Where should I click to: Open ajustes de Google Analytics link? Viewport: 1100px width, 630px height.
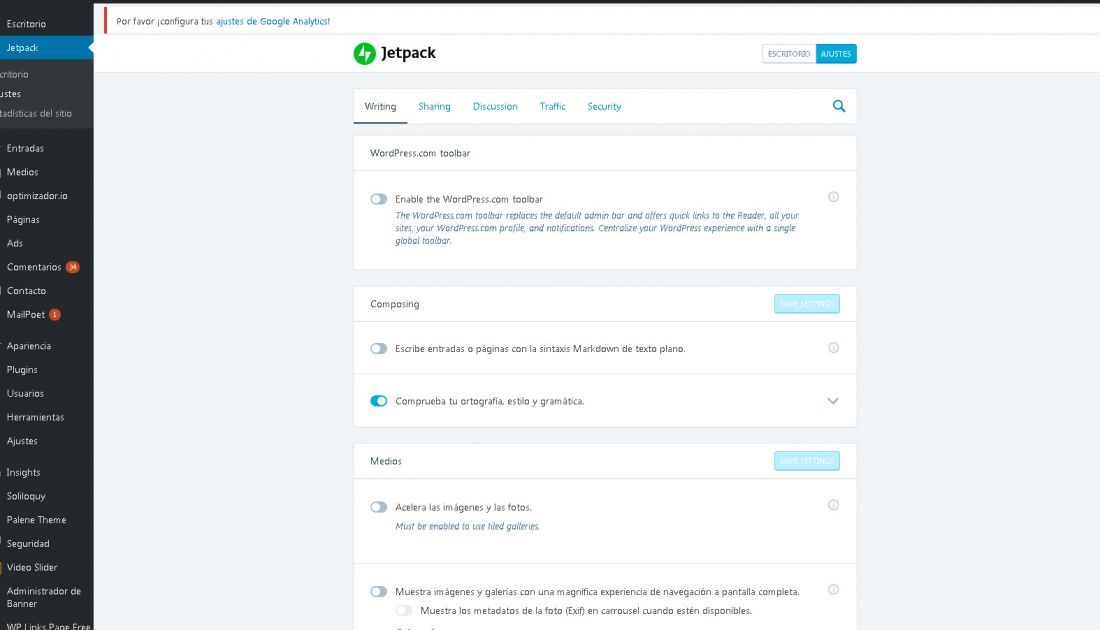[273, 22]
